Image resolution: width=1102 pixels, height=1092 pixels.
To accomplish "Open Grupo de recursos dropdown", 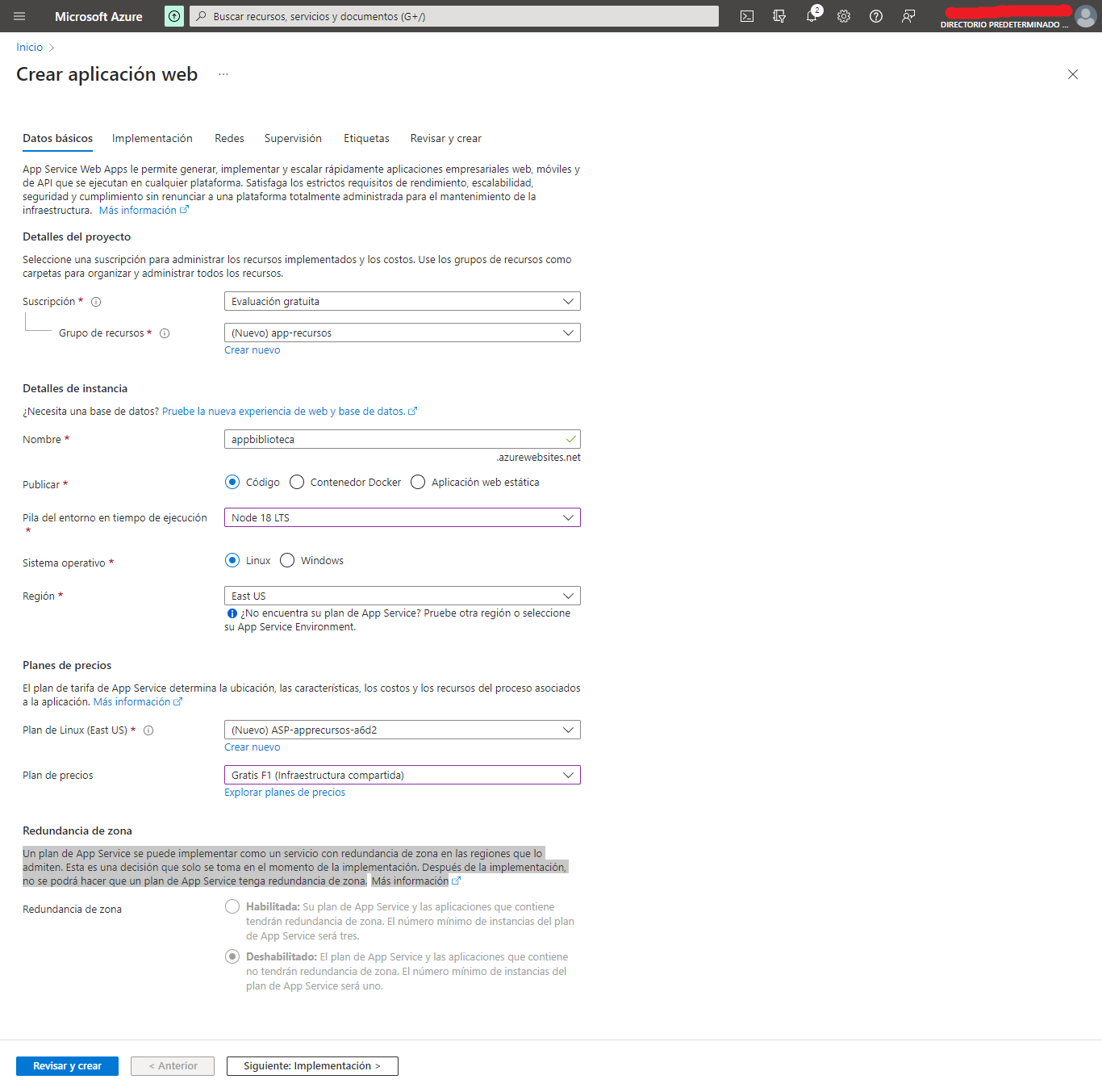I will pos(403,333).
